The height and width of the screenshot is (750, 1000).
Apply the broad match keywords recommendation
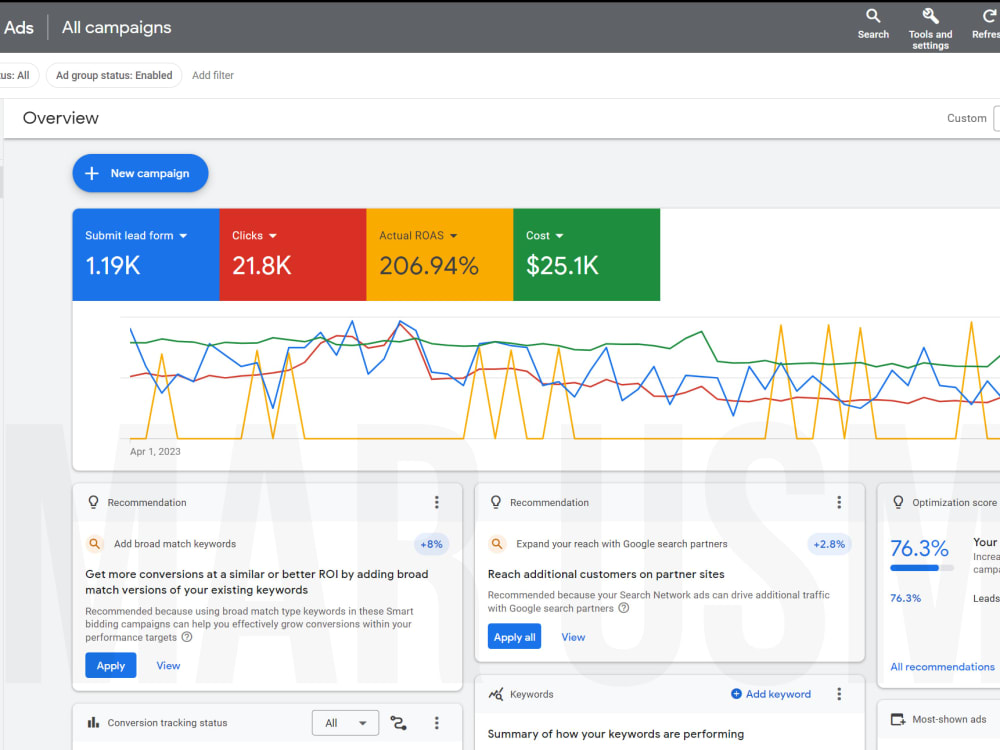pos(110,665)
